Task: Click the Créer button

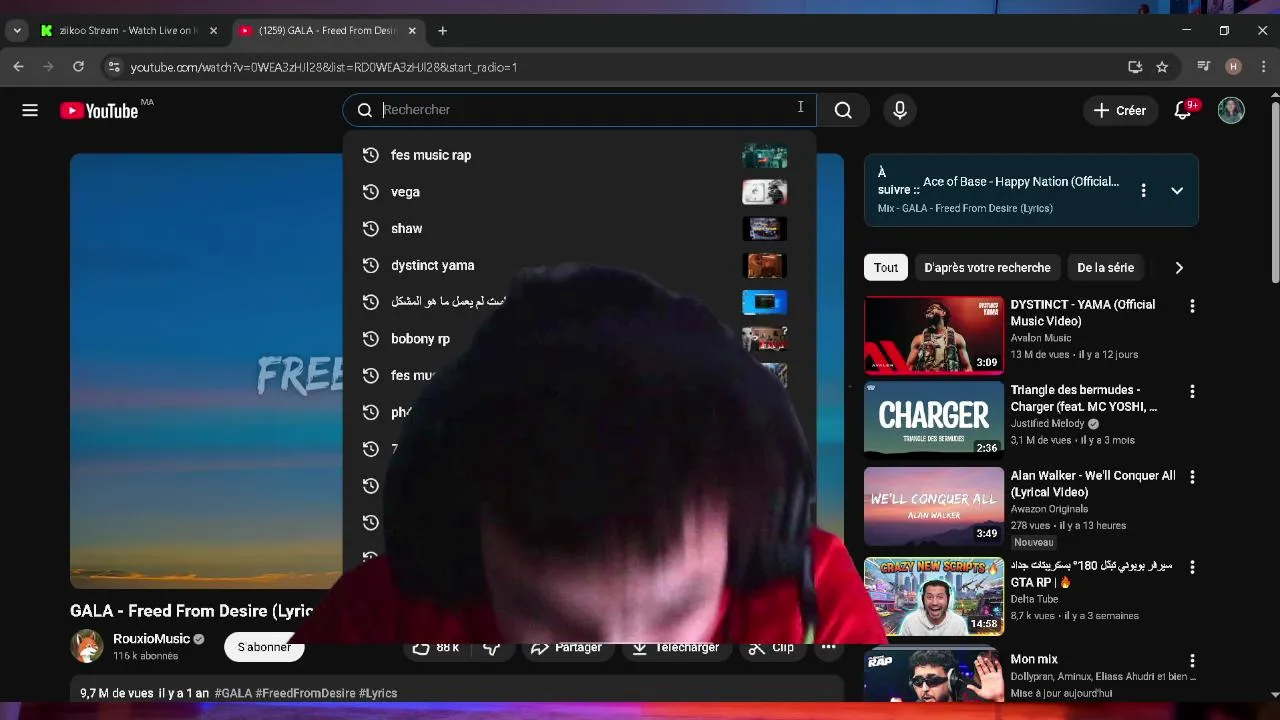Action: [1120, 110]
